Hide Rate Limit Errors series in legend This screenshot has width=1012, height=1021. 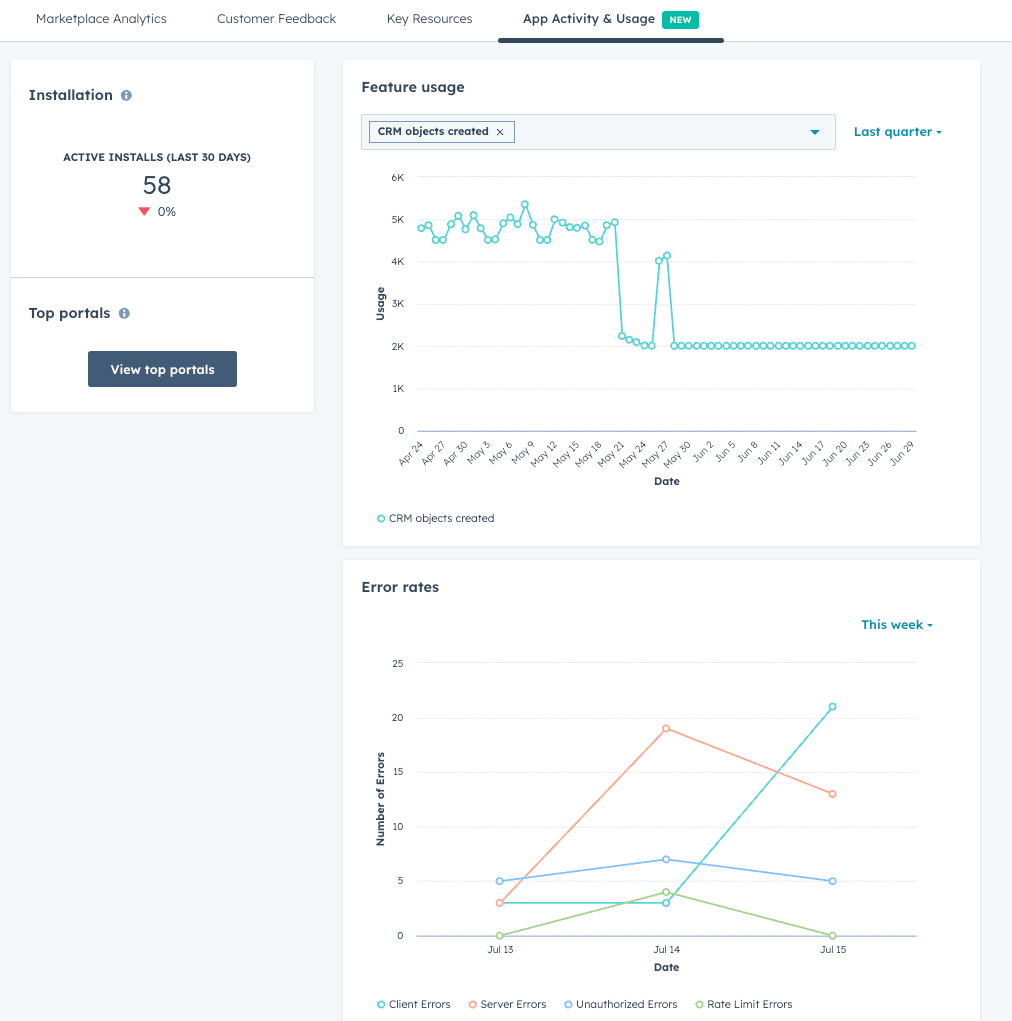(743, 1004)
